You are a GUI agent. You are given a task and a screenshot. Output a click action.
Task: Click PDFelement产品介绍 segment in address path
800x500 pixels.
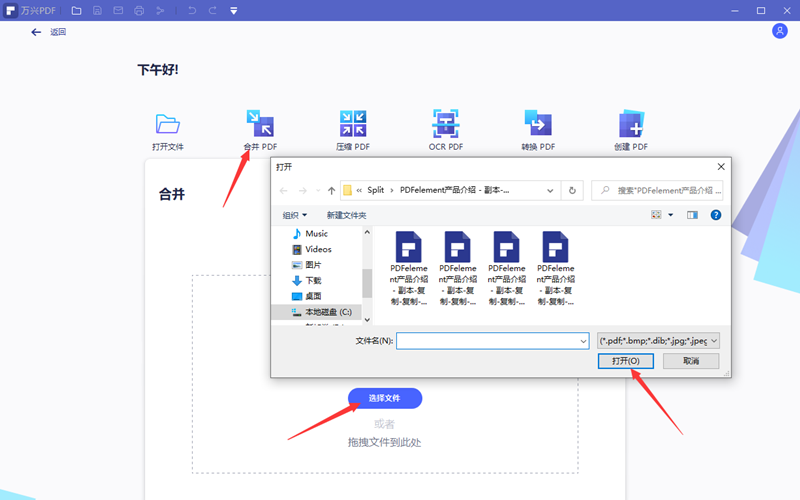[x=454, y=190]
